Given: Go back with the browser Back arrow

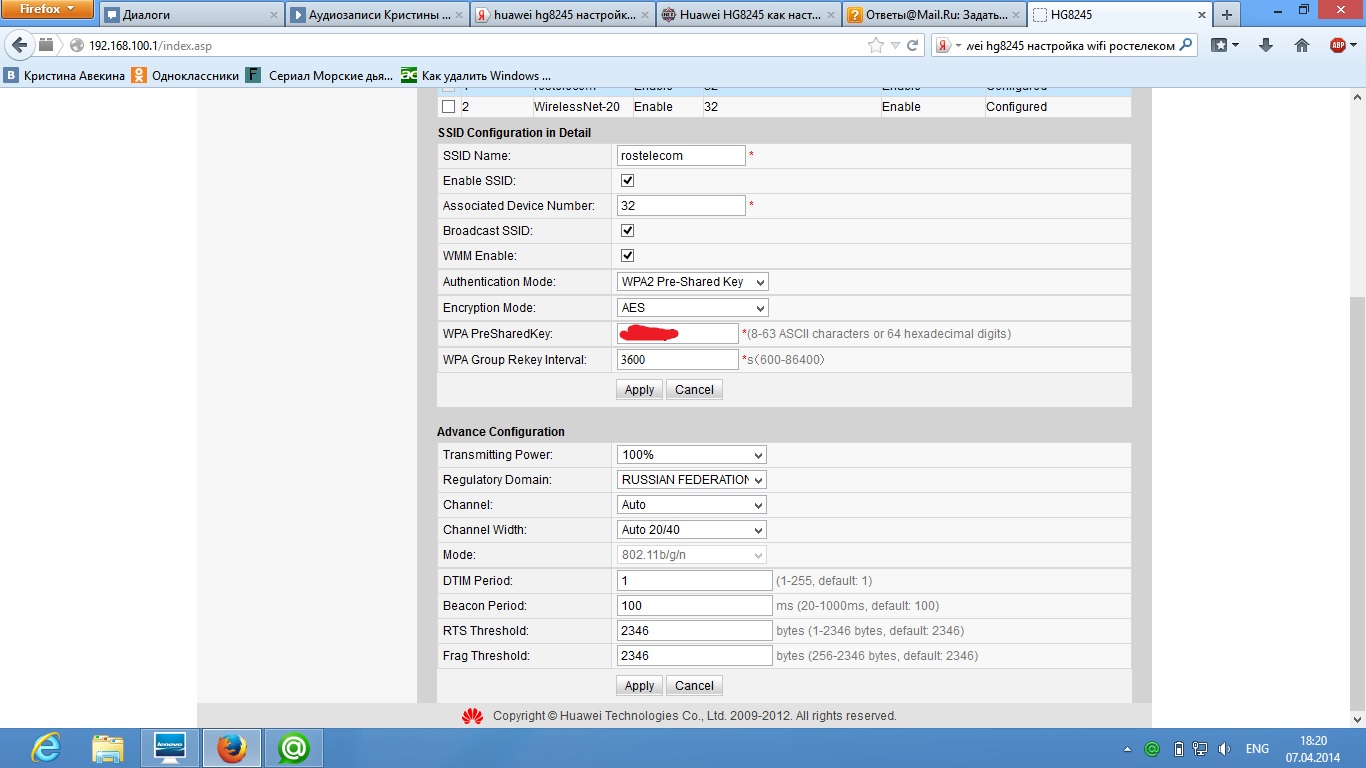Looking at the screenshot, I should (x=19, y=45).
